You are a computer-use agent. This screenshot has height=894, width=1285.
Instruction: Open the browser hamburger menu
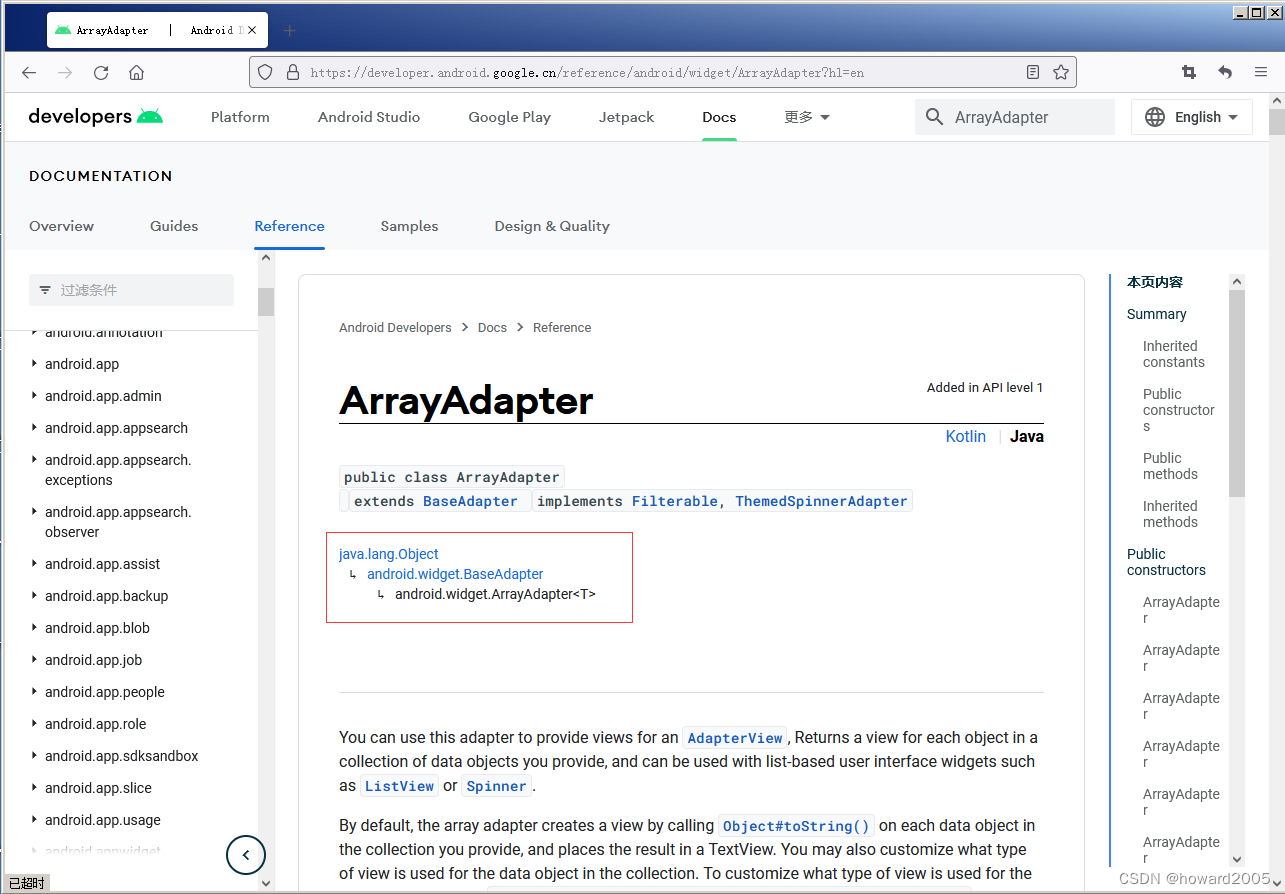(1260, 72)
